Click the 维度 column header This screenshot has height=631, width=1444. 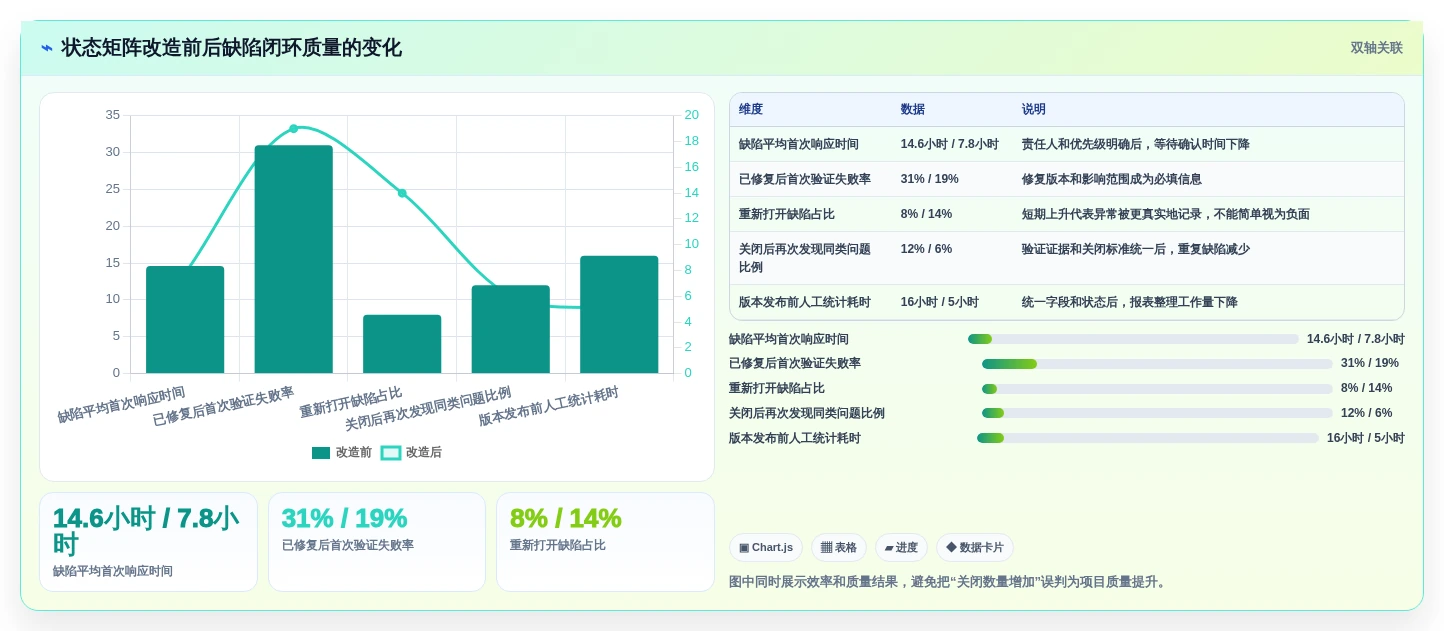(751, 110)
